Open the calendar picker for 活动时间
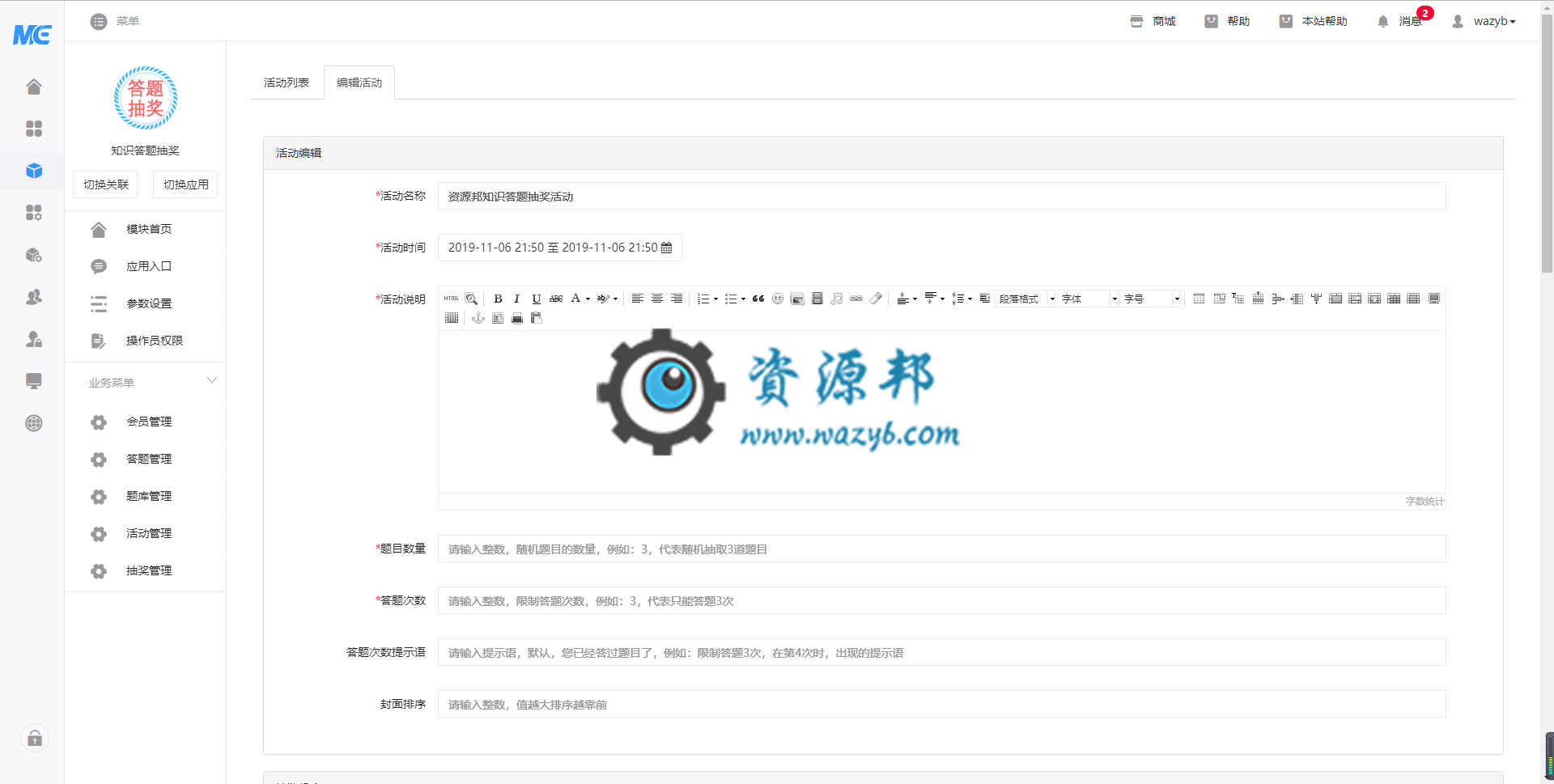 pos(666,248)
